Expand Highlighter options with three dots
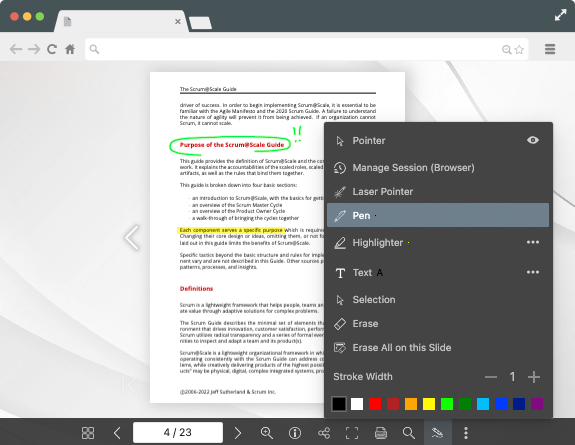This screenshot has height=445, width=575. pyautogui.click(x=532, y=242)
